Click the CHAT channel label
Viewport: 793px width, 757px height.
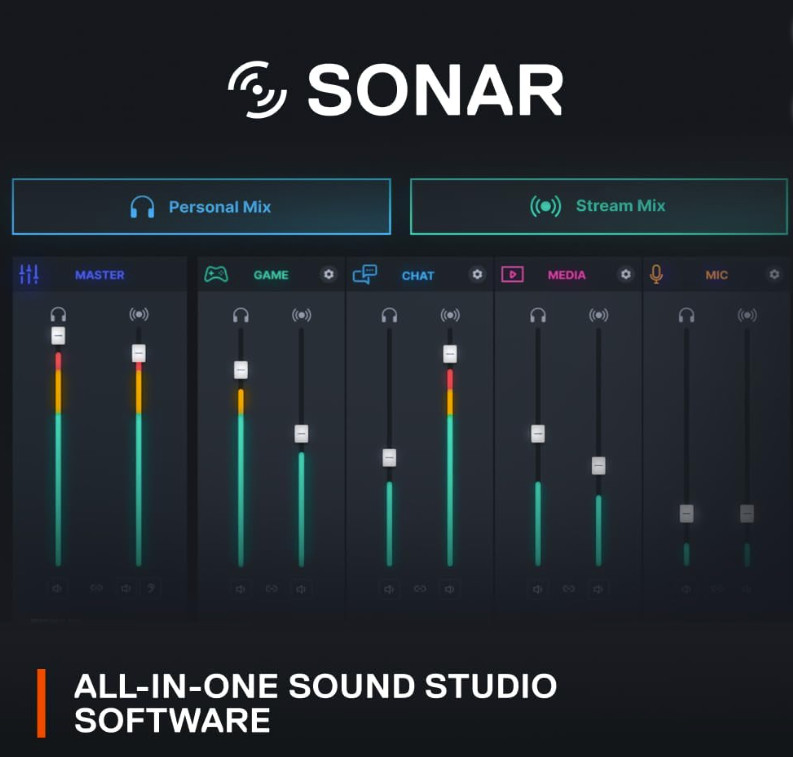pos(418,276)
